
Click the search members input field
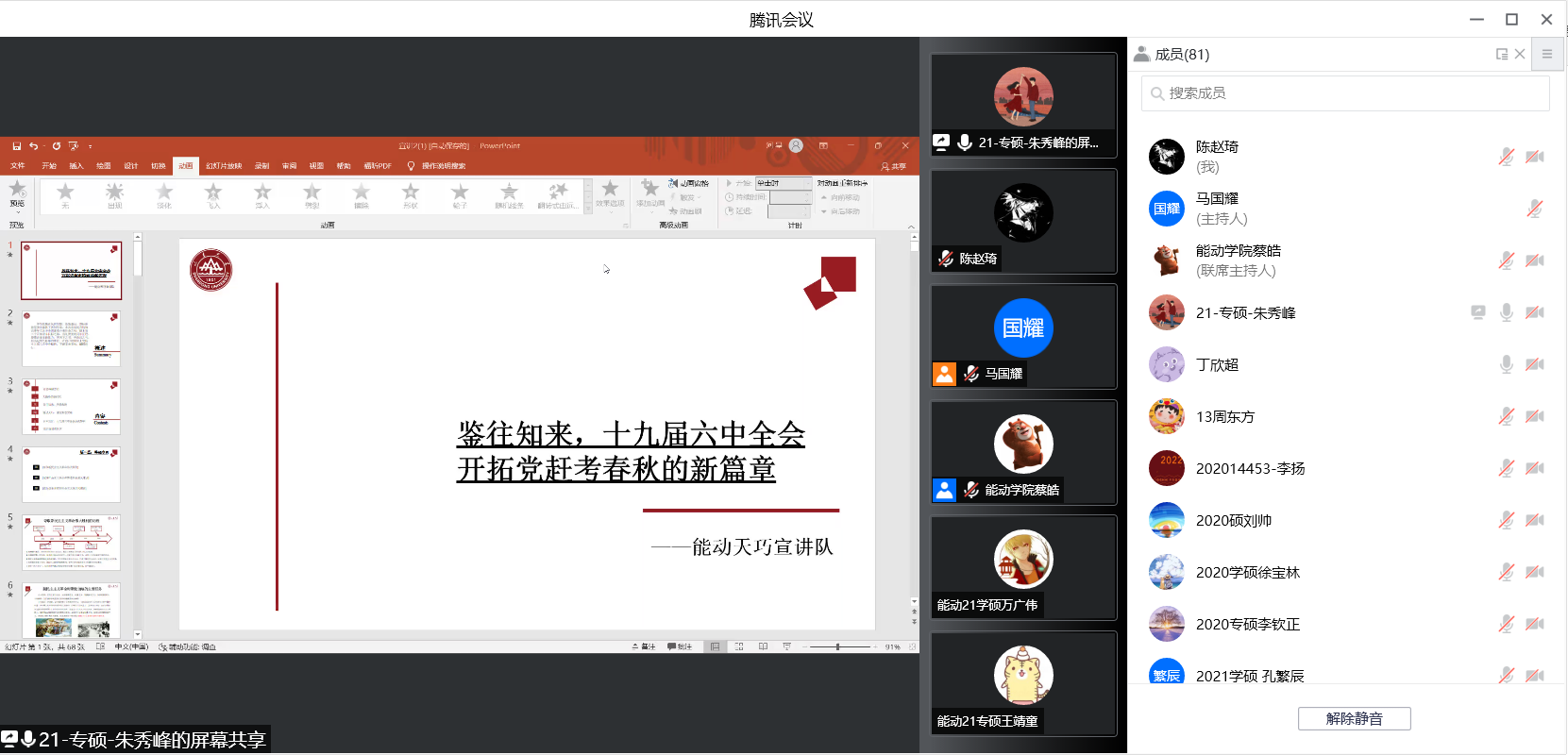tap(1345, 93)
